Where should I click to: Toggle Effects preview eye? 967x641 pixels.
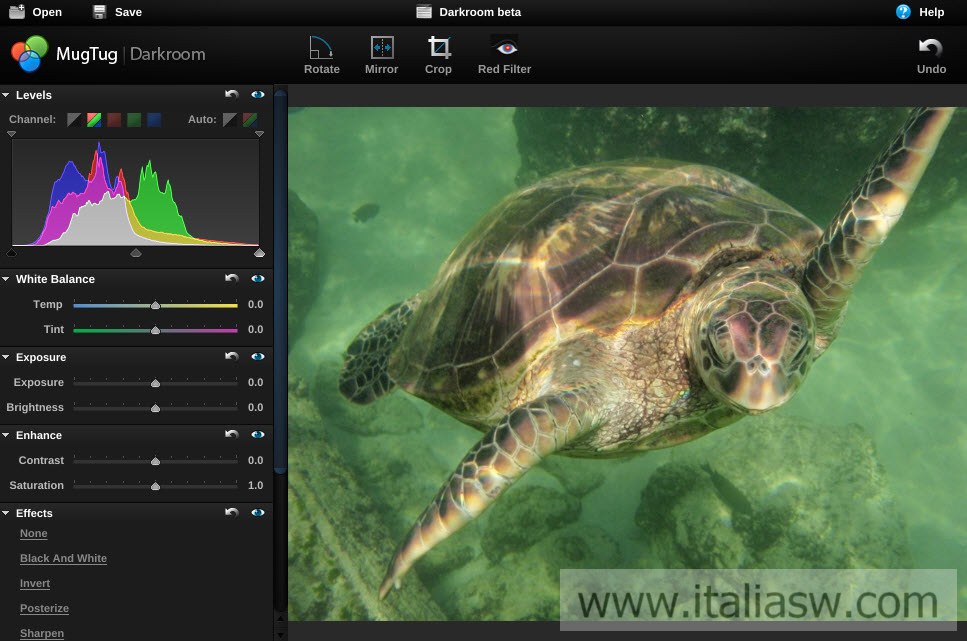click(x=258, y=512)
